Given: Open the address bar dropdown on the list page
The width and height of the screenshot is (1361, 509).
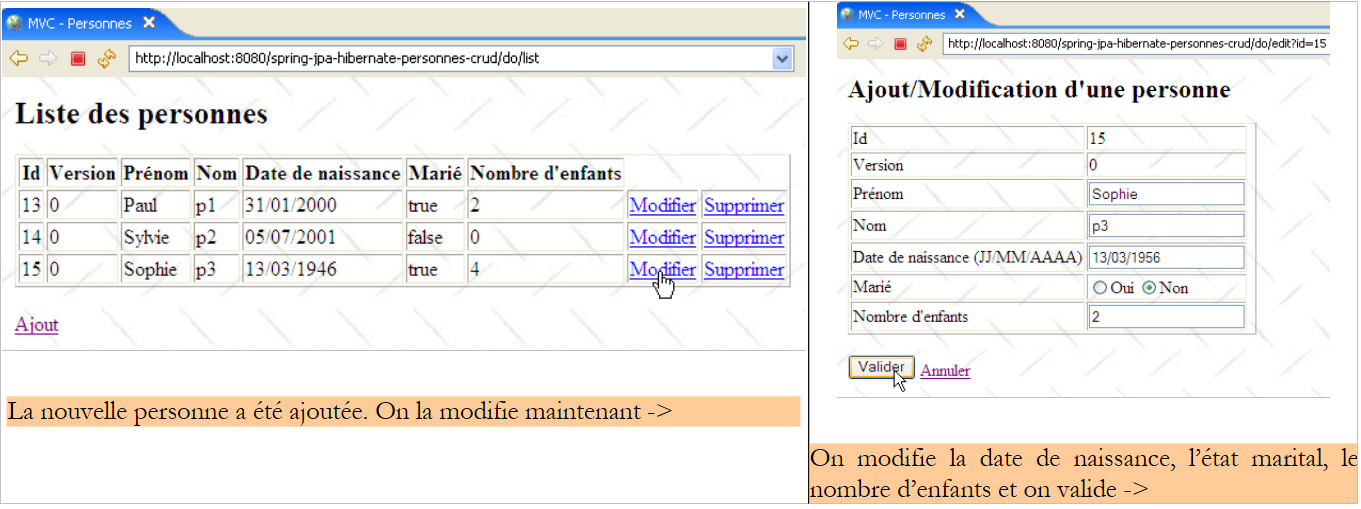Looking at the screenshot, I should (x=782, y=59).
